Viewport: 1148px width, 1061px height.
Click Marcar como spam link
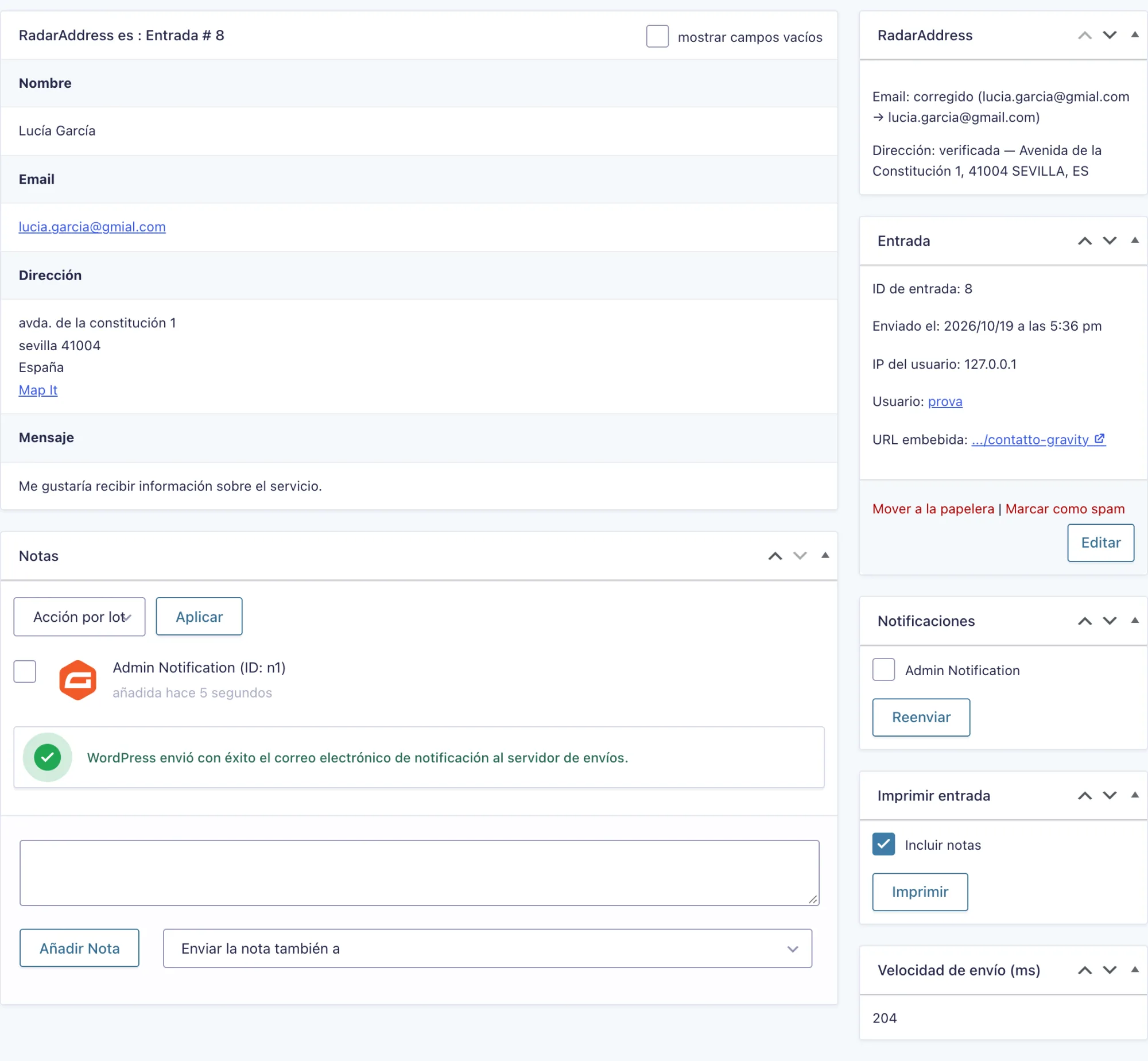pos(1065,509)
